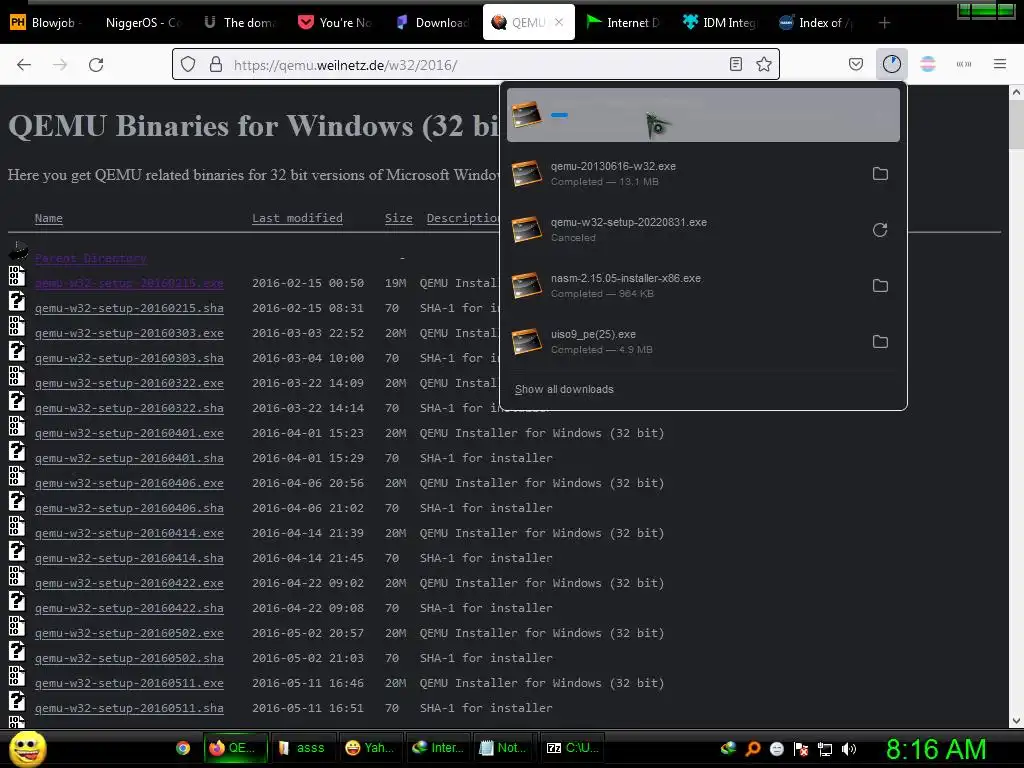Toggle reader view in address bar
Screen dimensions: 1024x768
735,64
